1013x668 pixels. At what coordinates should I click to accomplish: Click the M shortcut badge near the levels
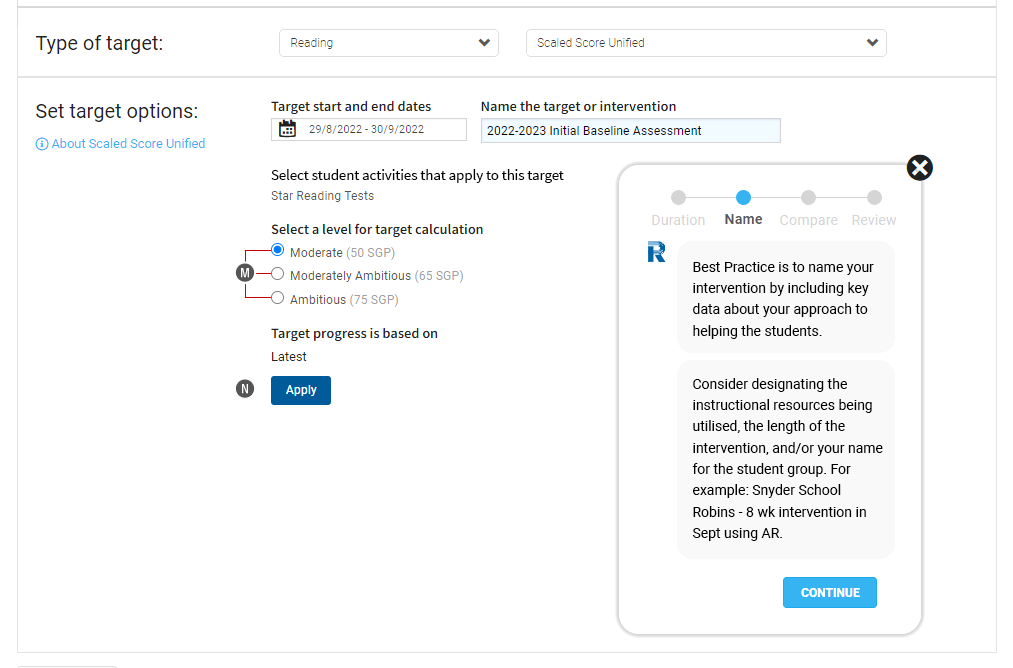pyautogui.click(x=245, y=271)
